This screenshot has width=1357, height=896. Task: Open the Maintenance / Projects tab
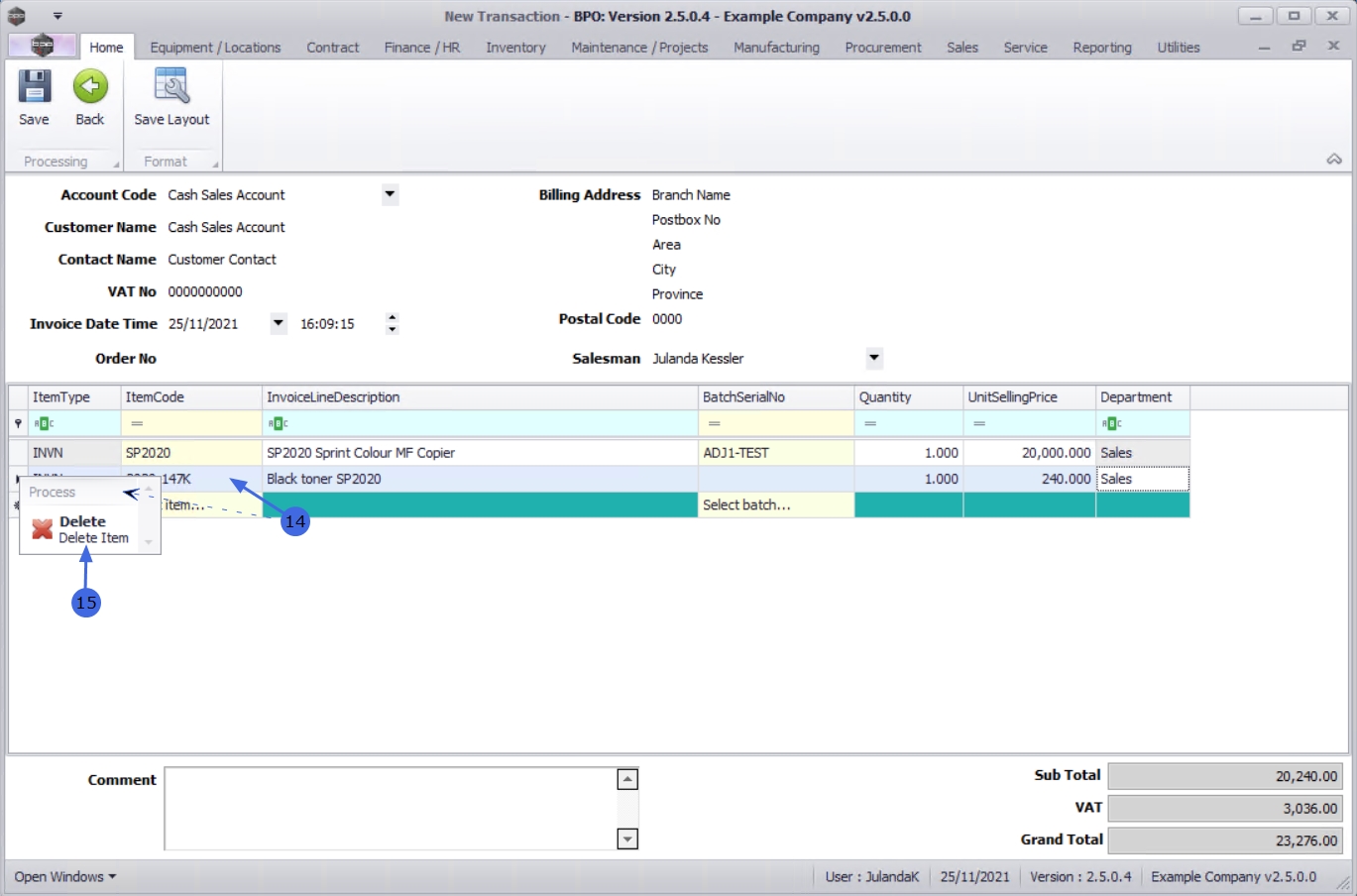639,47
